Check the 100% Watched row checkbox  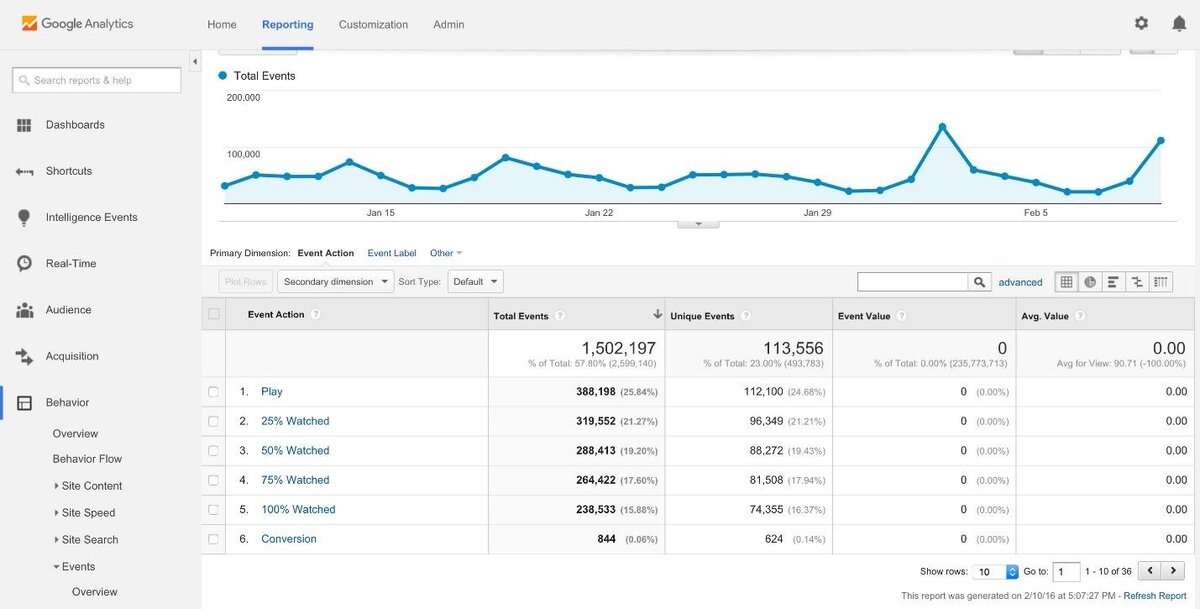213,509
